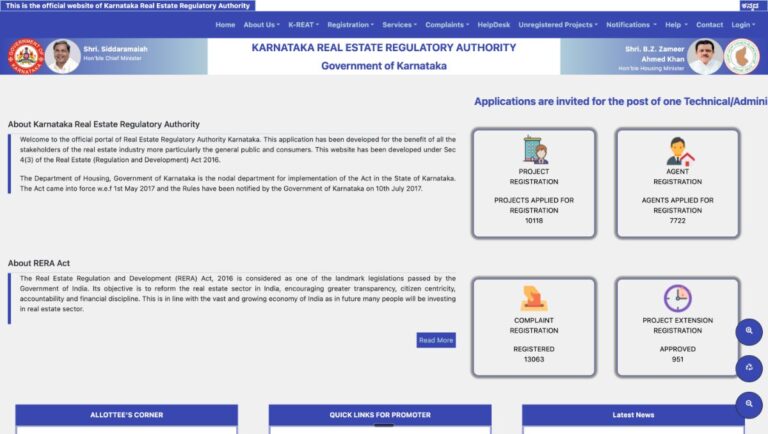Image resolution: width=768 pixels, height=434 pixels.
Task: Expand the Notifications dropdown menu
Action: pyautogui.click(x=631, y=24)
